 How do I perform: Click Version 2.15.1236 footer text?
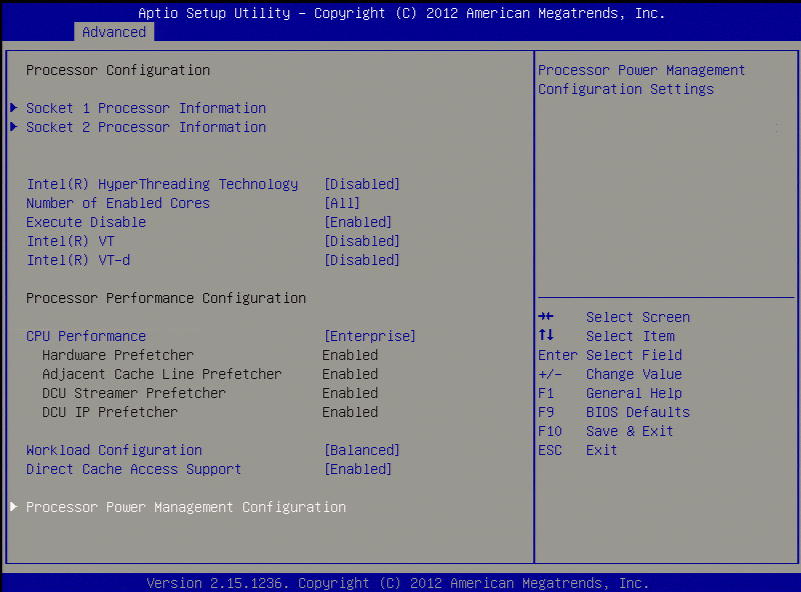click(397, 583)
